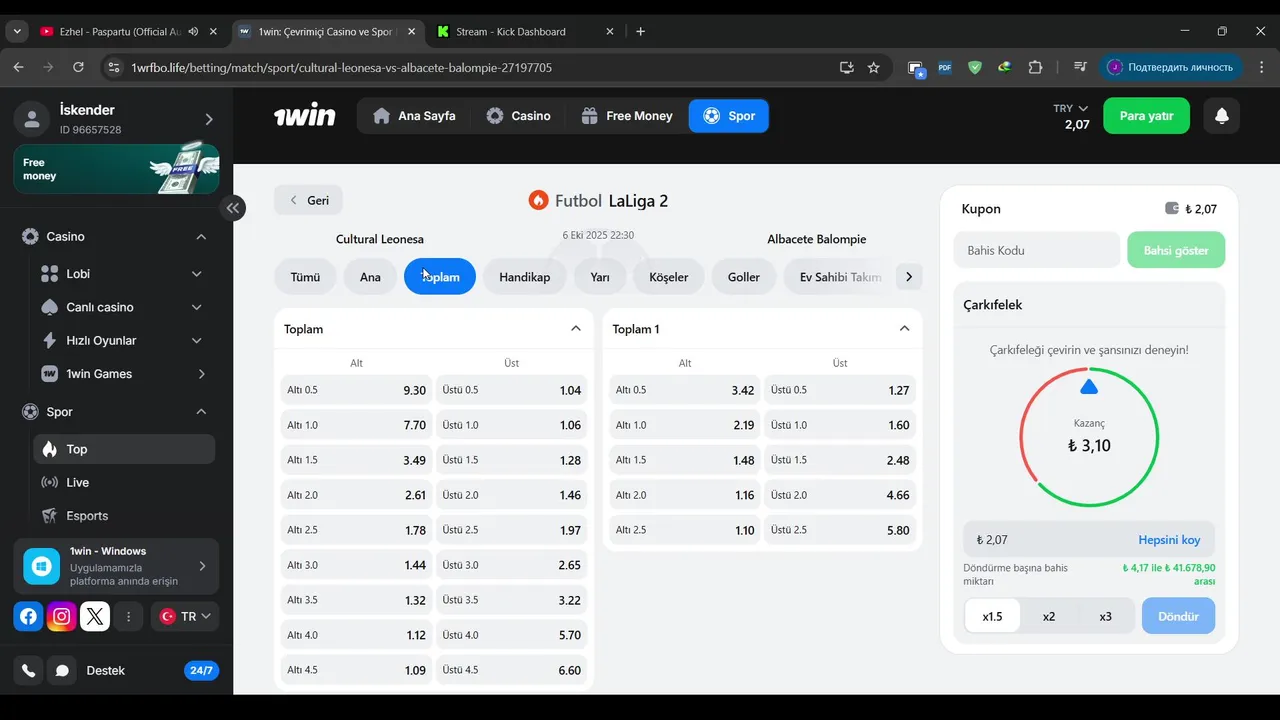Image resolution: width=1280 pixels, height=720 pixels.
Task: Click the phone support icon
Action: pyautogui.click(x=28, y=670)
